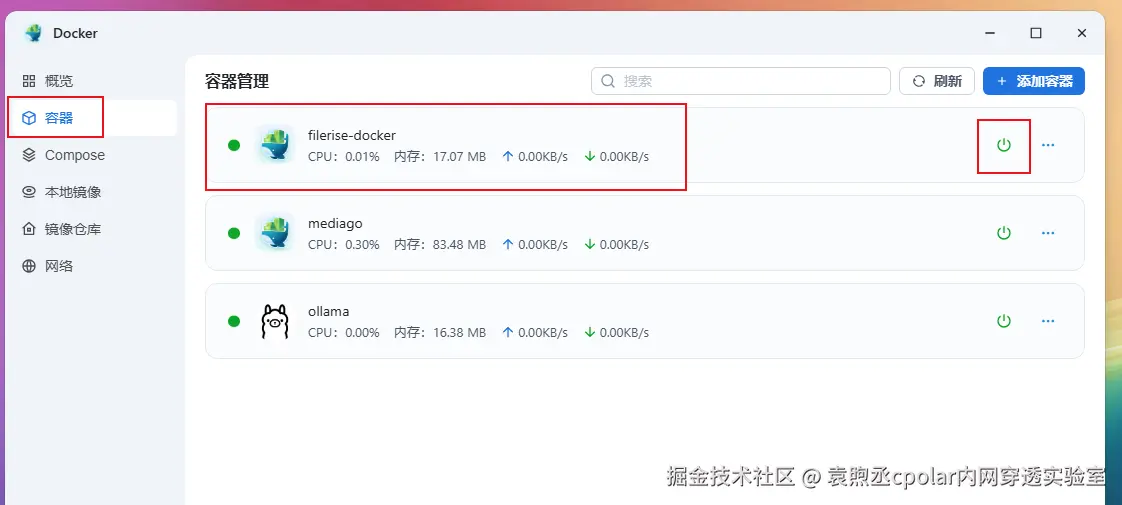This screenshot has height=505, width=1122.
Task: Open the Compose section
Action: (92, 155)
